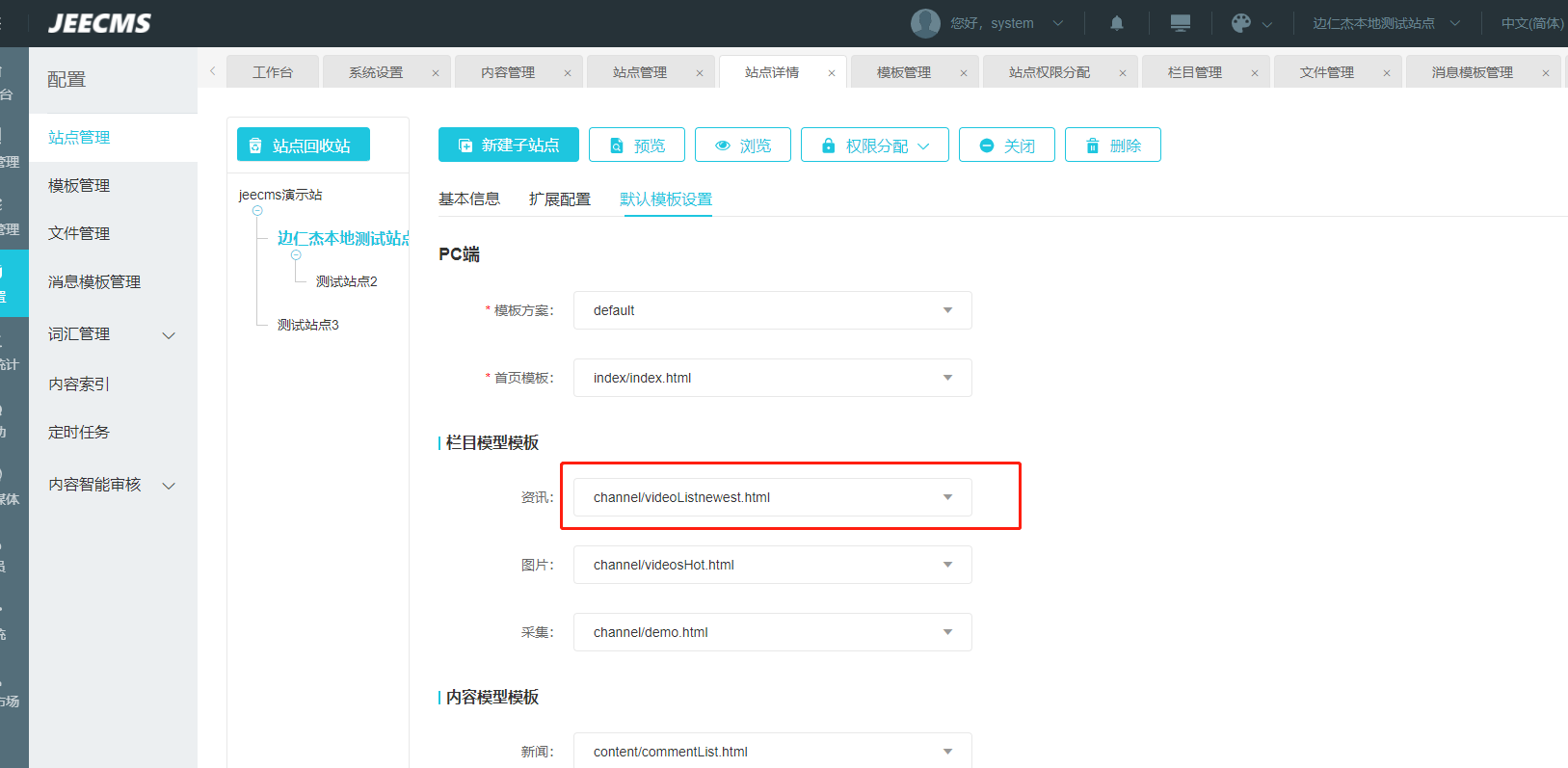Open the system user menu
The height and width of the screenshot is (768, 1568).
pyautogui.click(x=1006, y=23)
